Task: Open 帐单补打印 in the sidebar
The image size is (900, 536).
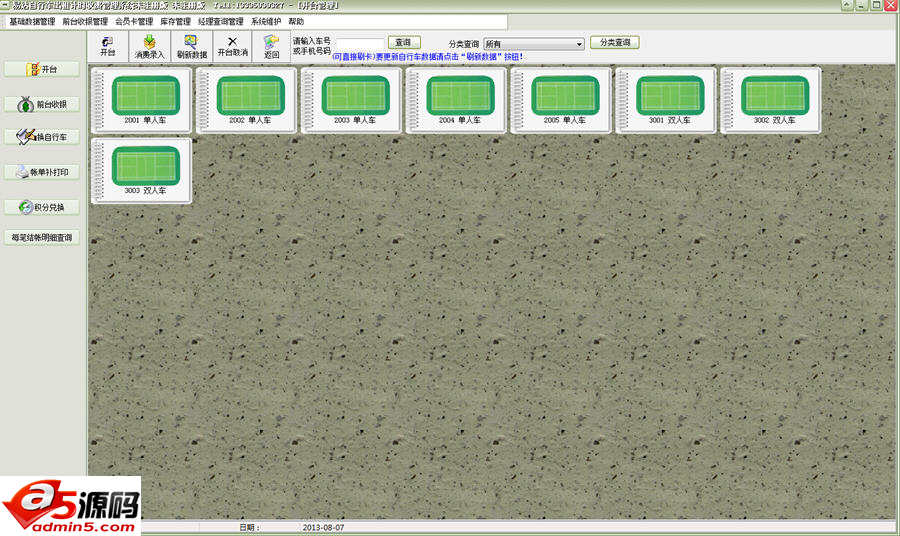Action: tap(43, 172)
